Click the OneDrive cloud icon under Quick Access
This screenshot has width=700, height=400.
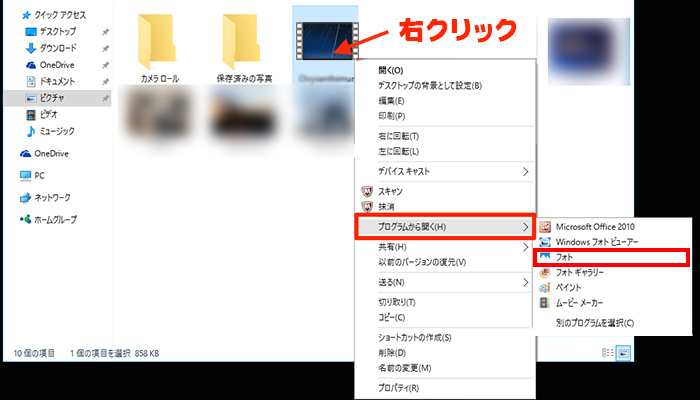click(x=31, y=65)
